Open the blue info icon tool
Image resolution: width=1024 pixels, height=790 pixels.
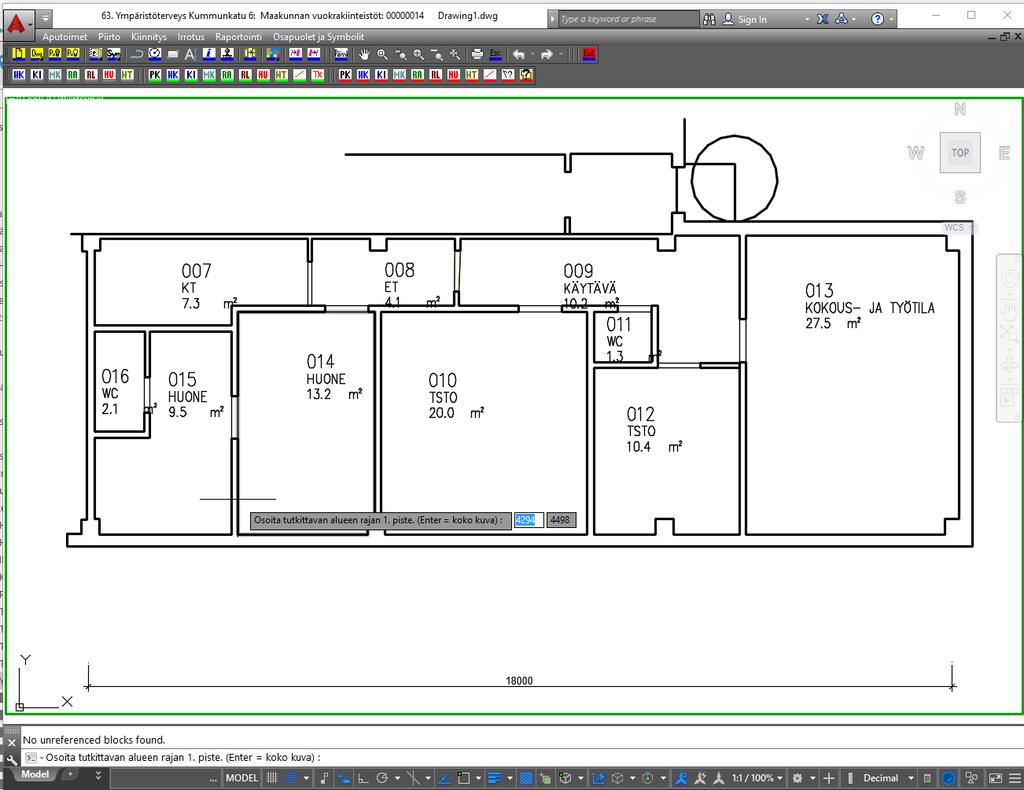point(209,54)
